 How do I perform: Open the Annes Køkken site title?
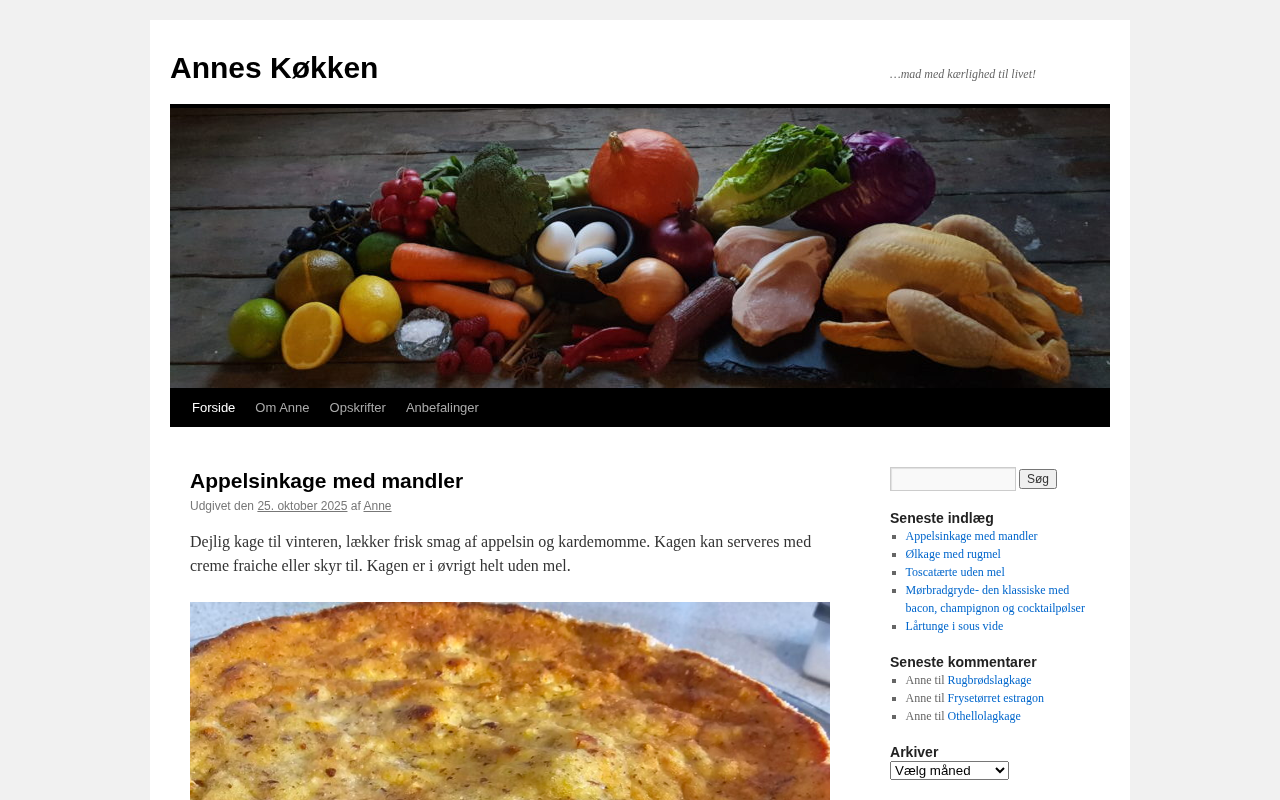(274, 68)
